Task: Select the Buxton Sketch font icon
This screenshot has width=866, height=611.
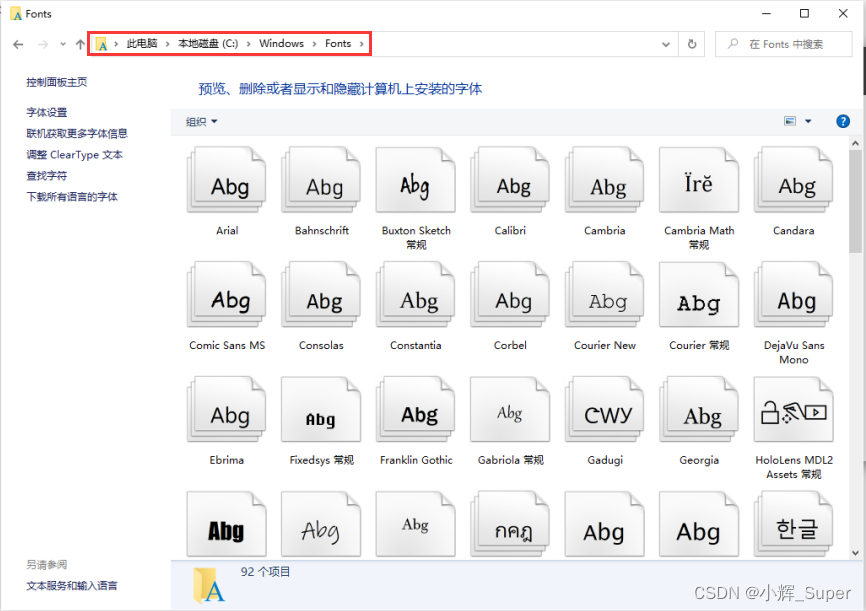Action: coord(415,180)
